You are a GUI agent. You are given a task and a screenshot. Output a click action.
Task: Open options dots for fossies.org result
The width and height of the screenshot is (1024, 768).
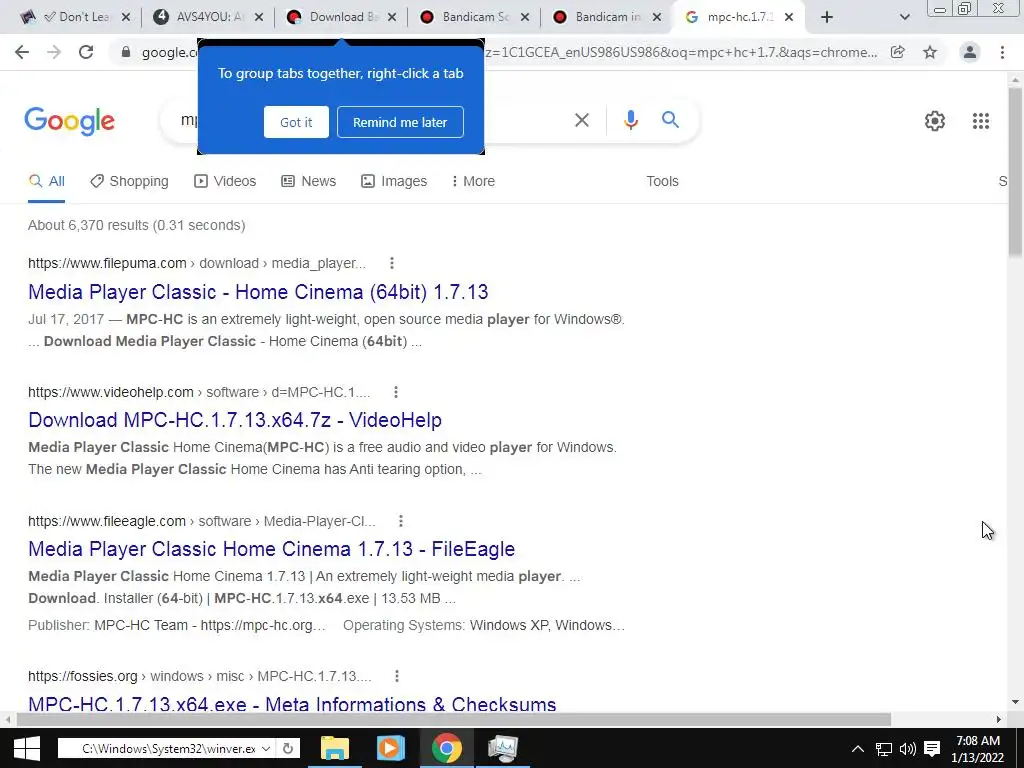396,676
